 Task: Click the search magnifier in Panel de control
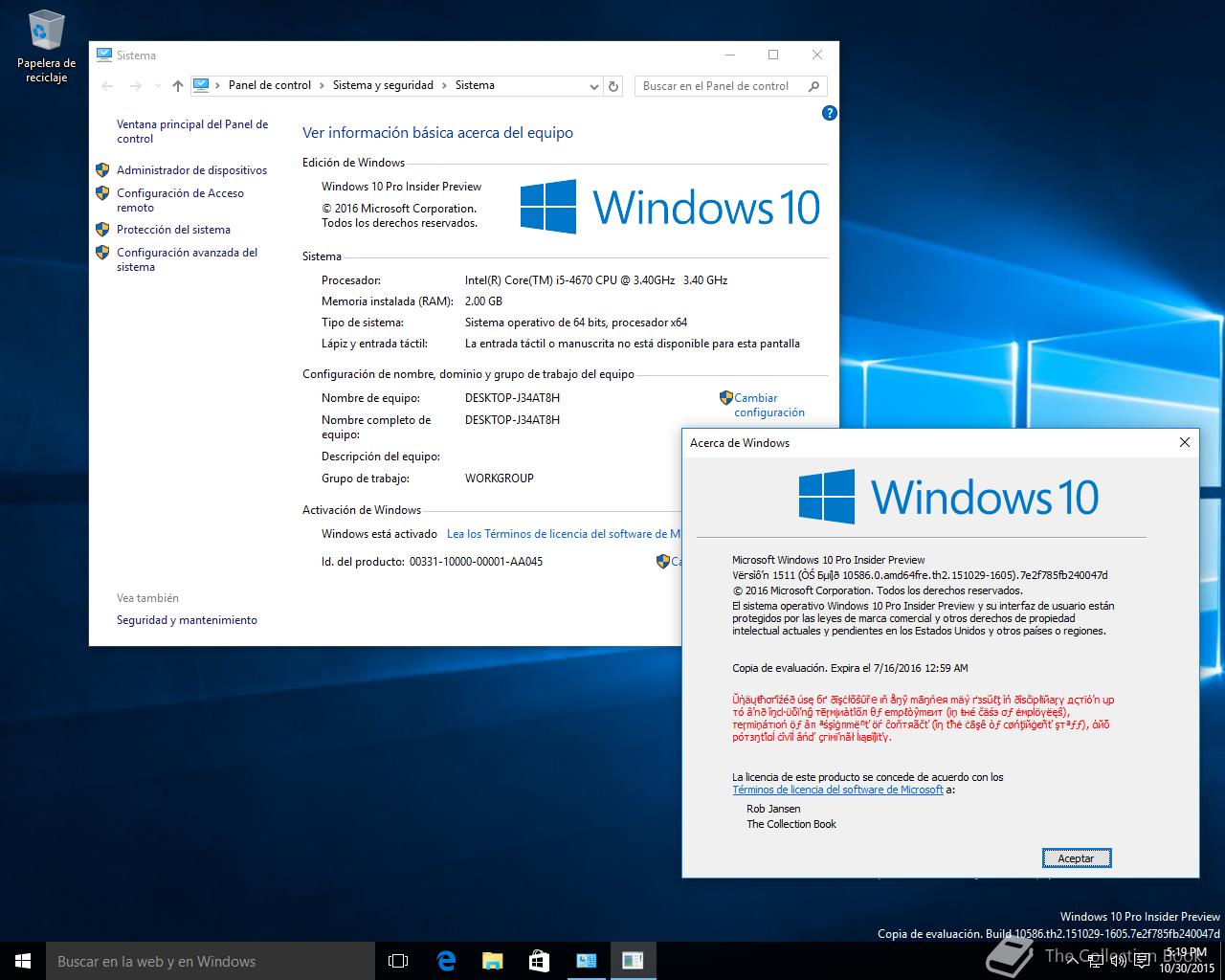[814, 86]
